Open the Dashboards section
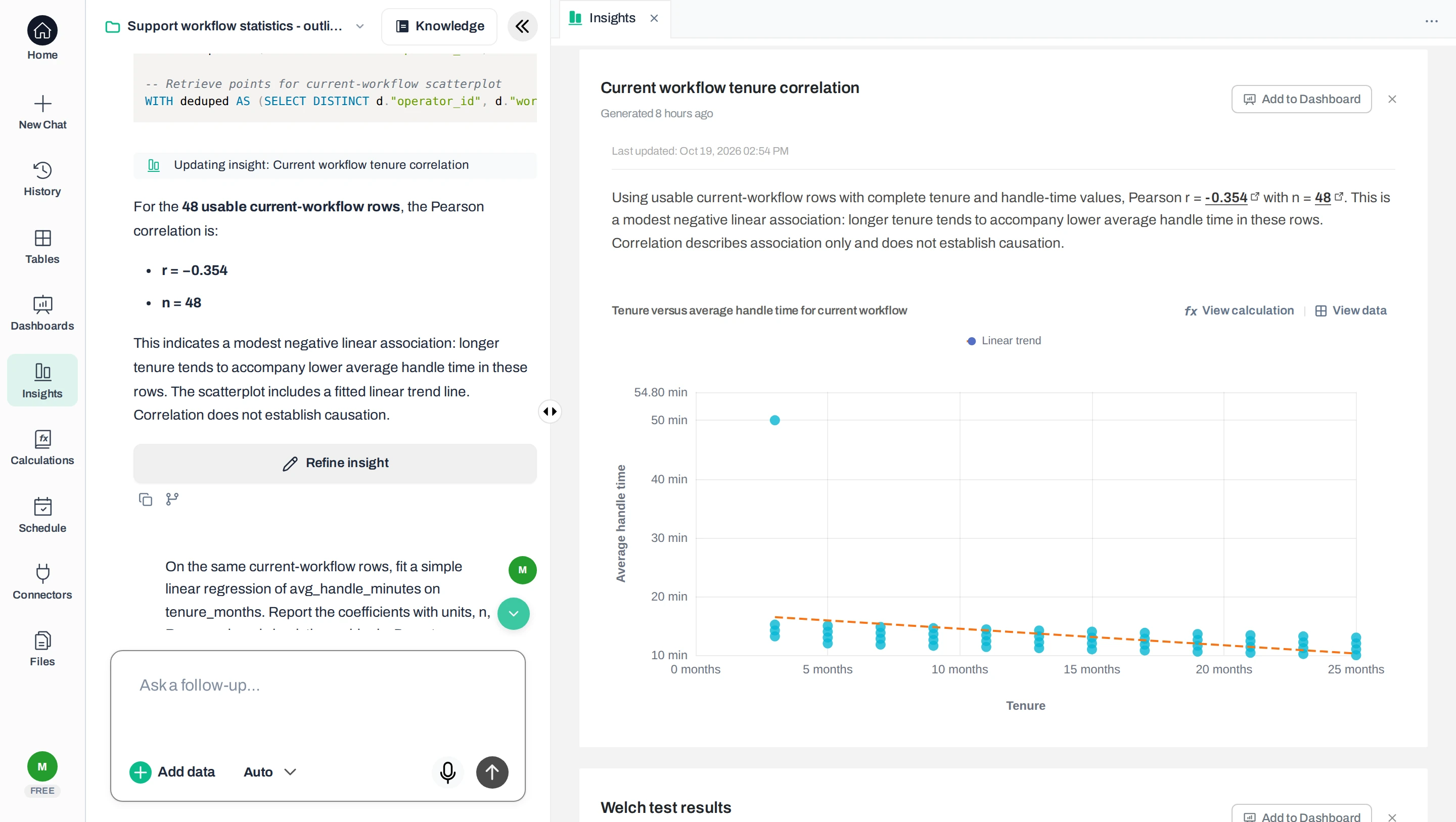The image size is (1456, 822). (42, 313)
